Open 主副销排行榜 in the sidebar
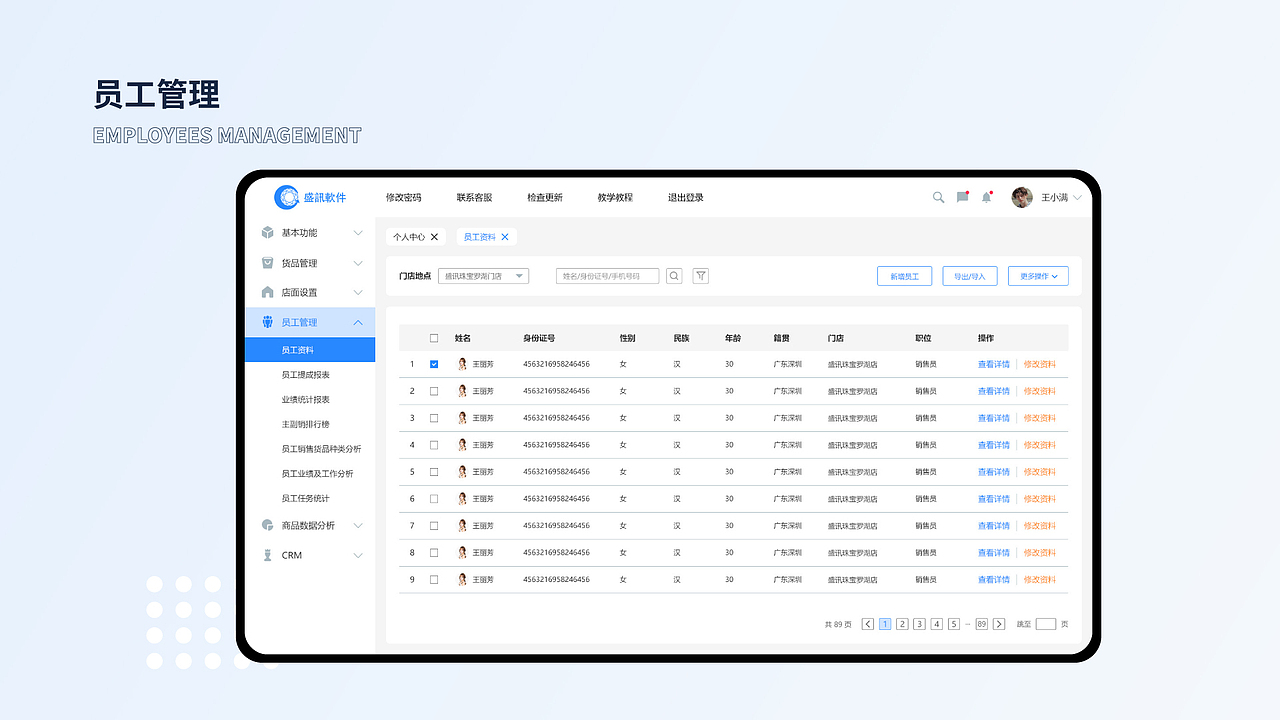Viewport: 1280px width, 720px height. [x=305, y=425]
